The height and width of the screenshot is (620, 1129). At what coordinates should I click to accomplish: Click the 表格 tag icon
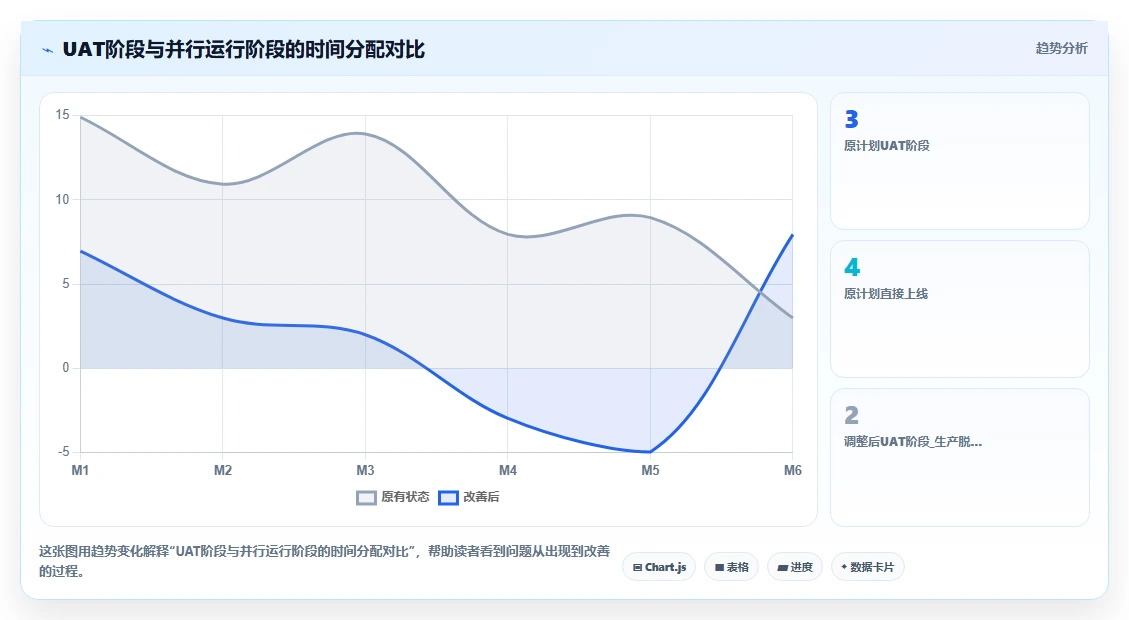click(x=719, y=567)
